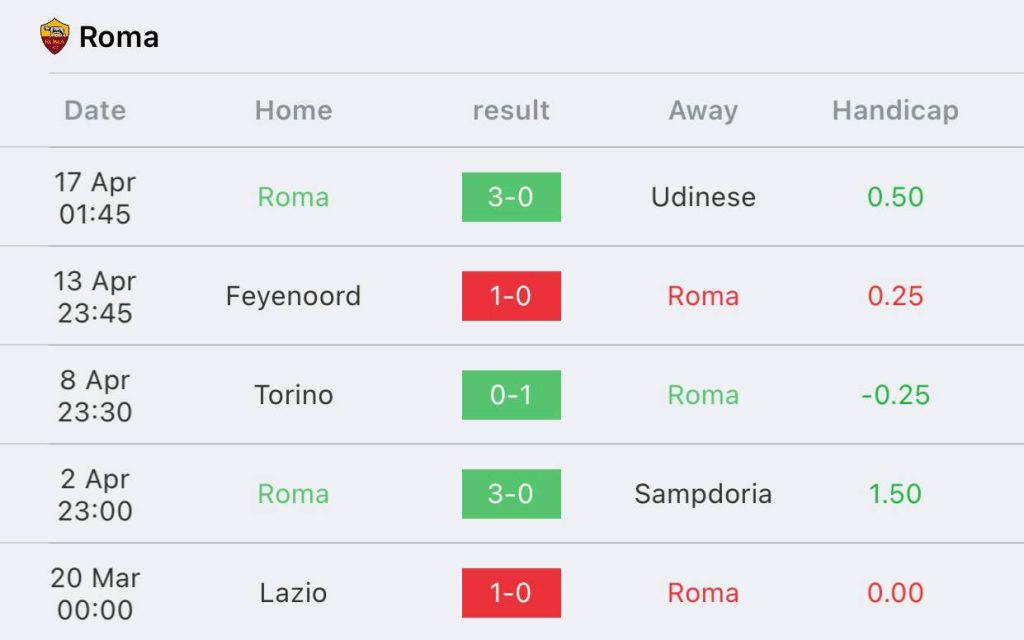This screenshot has height=640, width=1024.
Task: Open the Sampdoria team name
Action: pyautogui.click(x=703, y=494)
